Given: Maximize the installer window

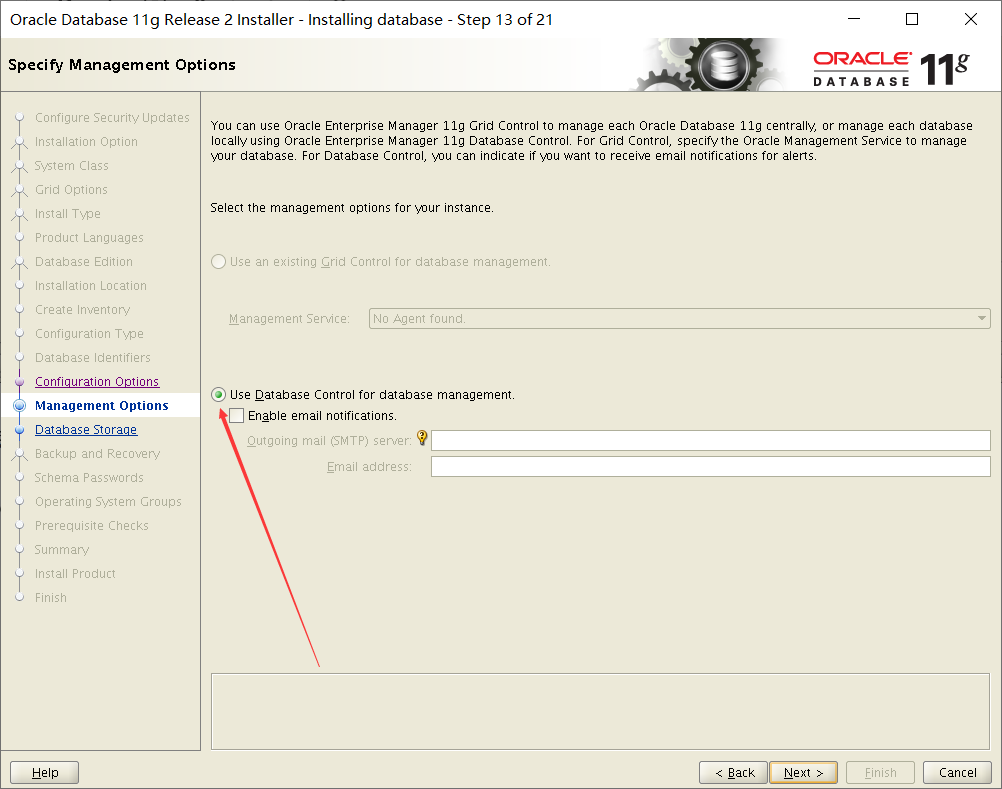Looking at the screenshot, I should tap(912, 19).
